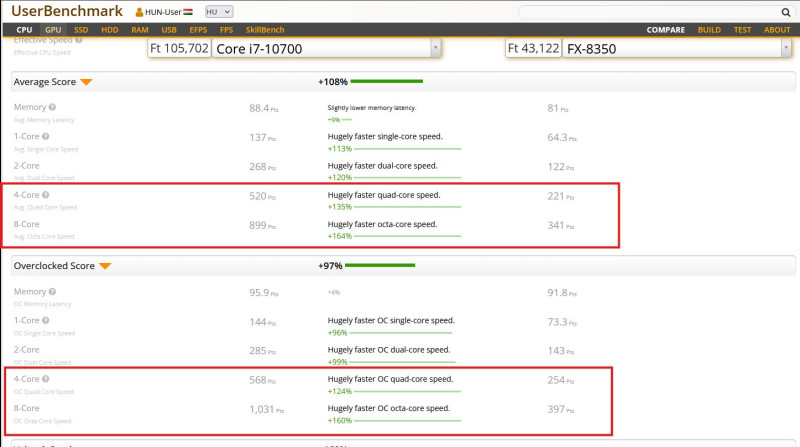The height and width of the screenshot is (447, 800).
Task: Click the 88.4 Pts memory value
Action: (264, 108)
